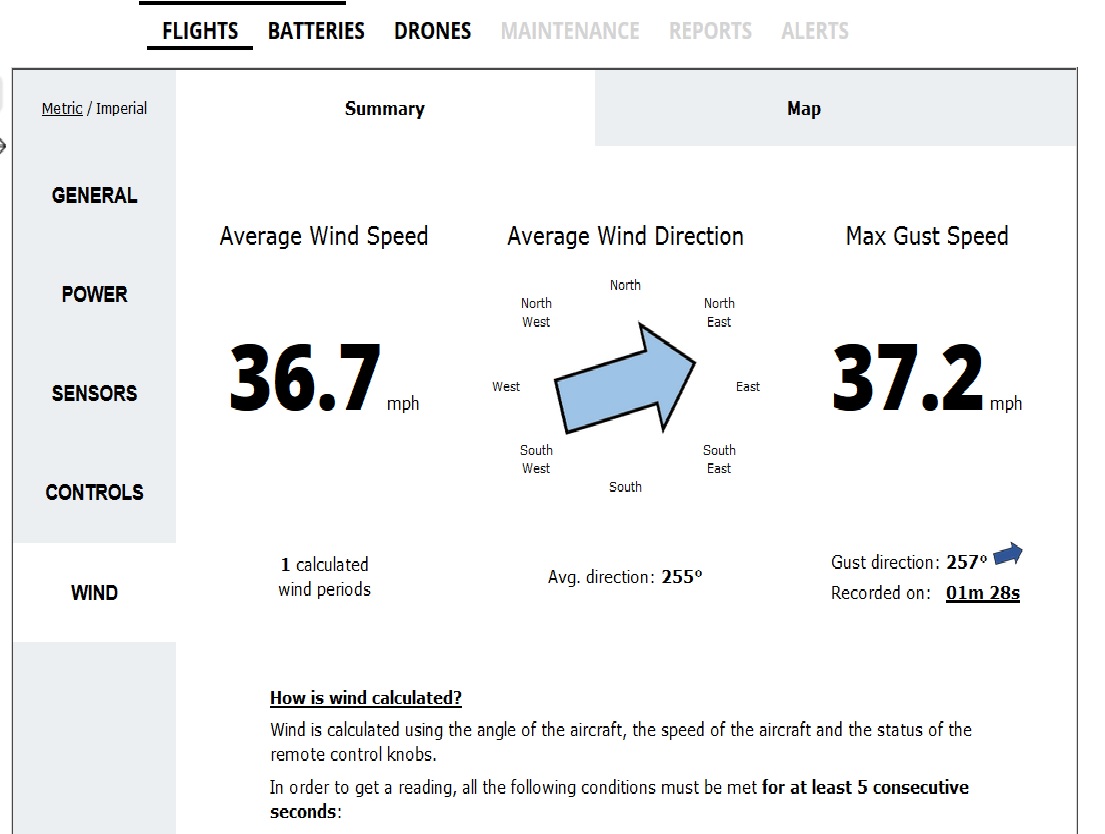
Task: Switch to the Map tab
Action: point(803,109)
